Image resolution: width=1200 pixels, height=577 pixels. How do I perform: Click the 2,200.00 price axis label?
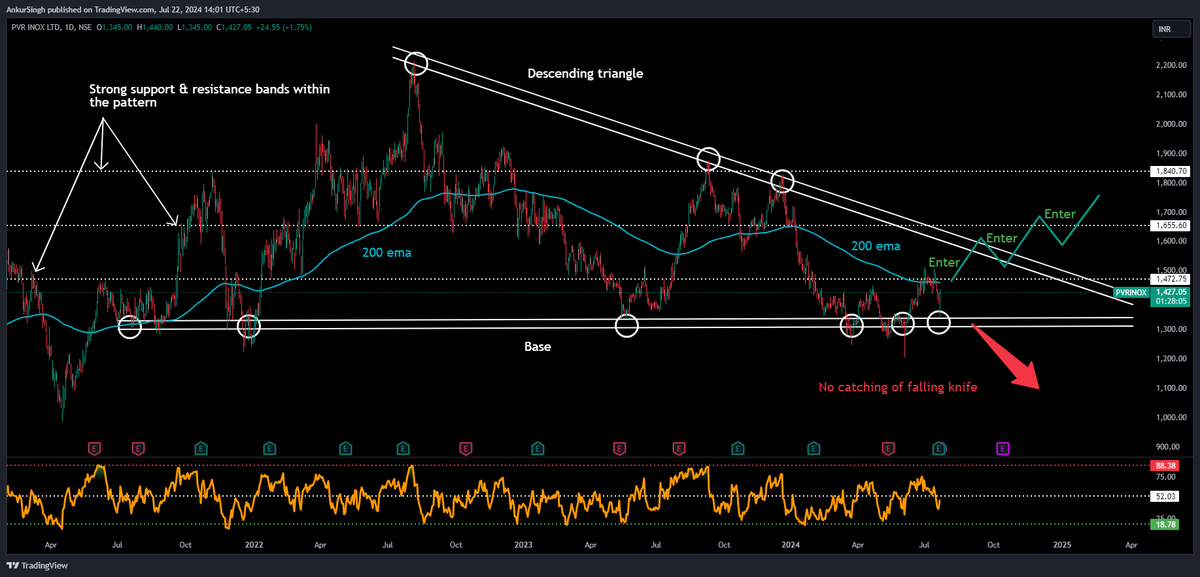point(1171,65)
